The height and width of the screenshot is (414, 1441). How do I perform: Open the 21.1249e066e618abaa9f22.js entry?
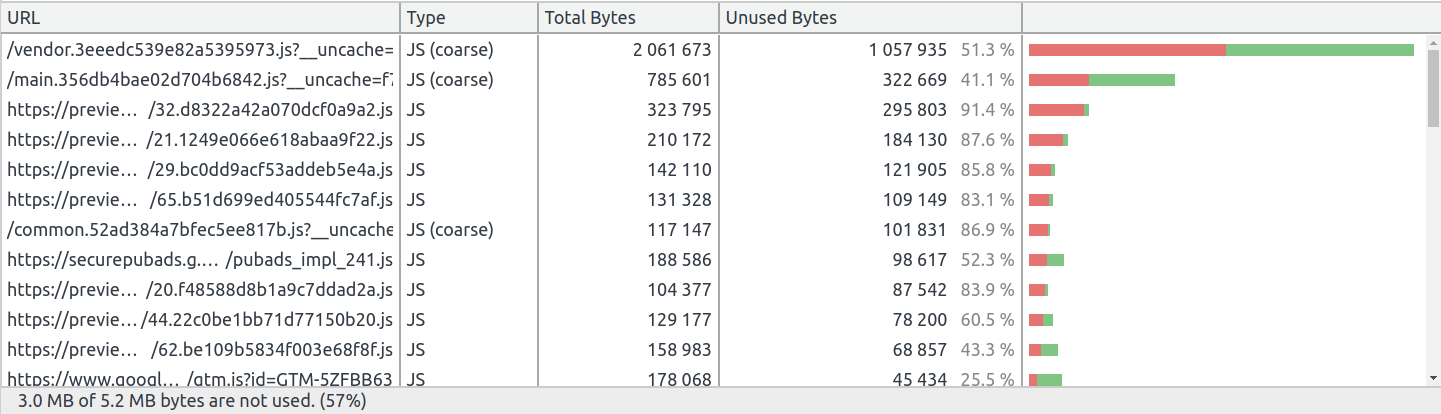(x=713, y=140)
